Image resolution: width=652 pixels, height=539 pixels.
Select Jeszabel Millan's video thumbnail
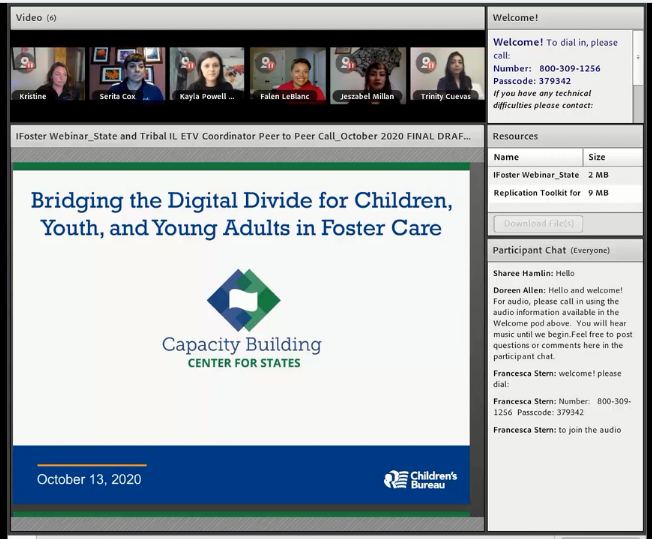tap(368, 74)
